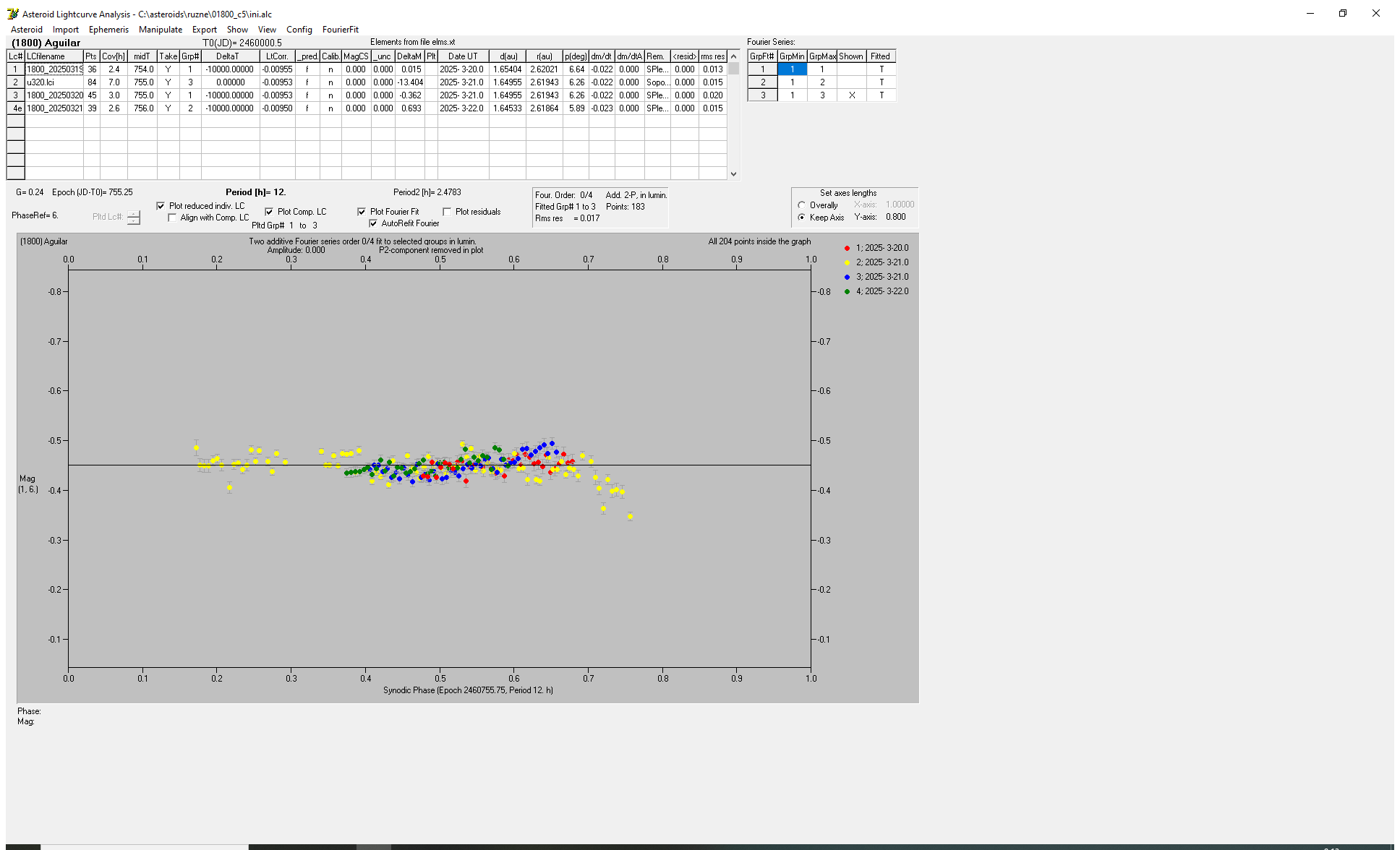Open the Config menu
The image size is (1400, 850).
tap(299, 30)
